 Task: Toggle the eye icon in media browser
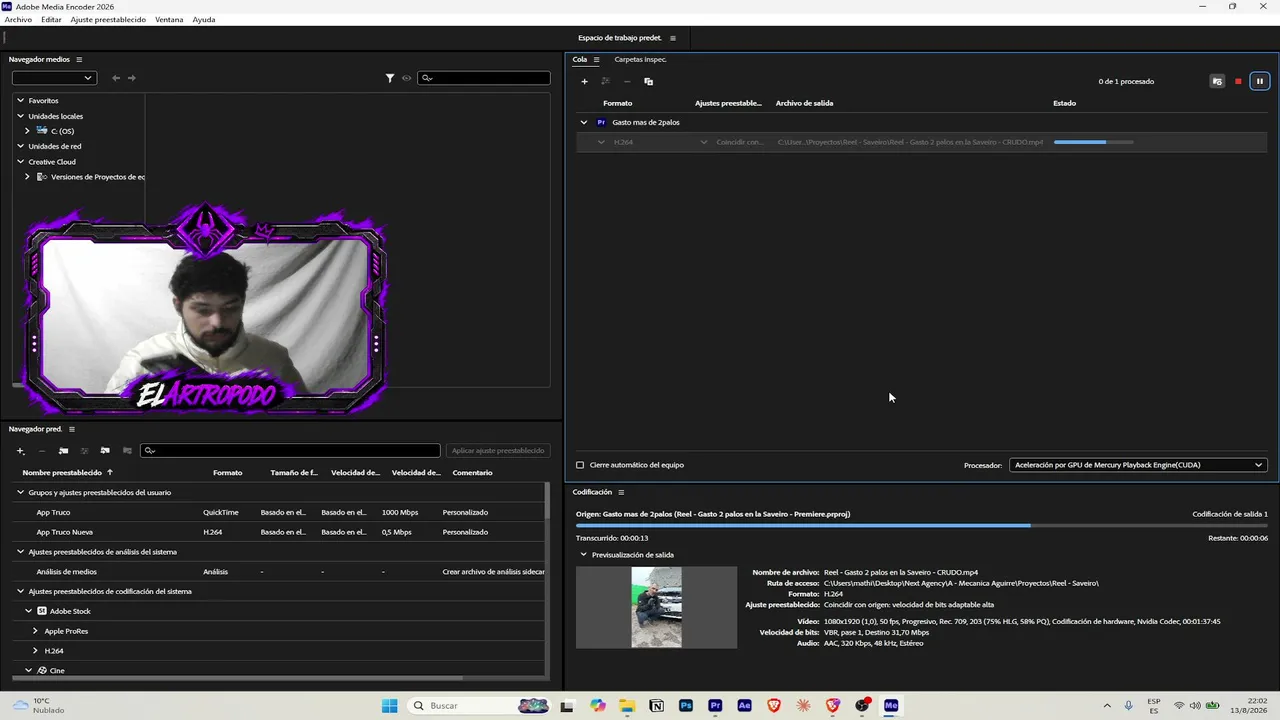click(407, 78)
